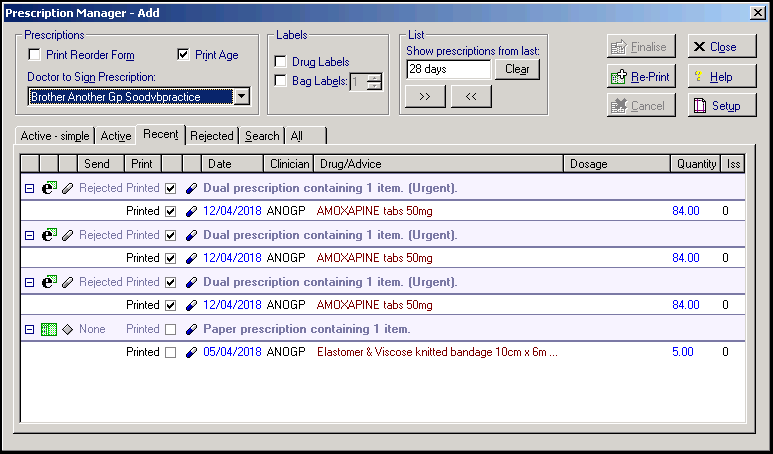The width and height of the screenshot is (773, 454).
Task: Click paperclip icon on first Dual prescription
Action: pyautogui.click(x=67, y=188)
